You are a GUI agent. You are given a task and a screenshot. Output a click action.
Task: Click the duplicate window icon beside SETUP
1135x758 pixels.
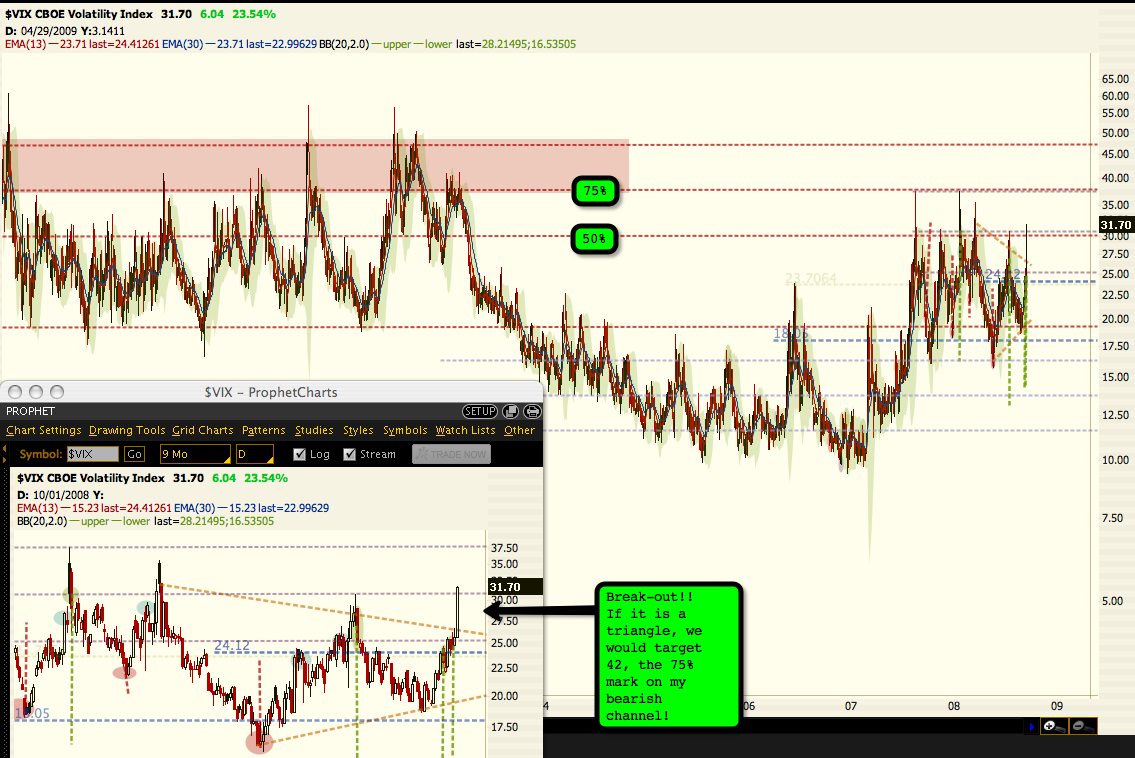[x=510, y=411]
